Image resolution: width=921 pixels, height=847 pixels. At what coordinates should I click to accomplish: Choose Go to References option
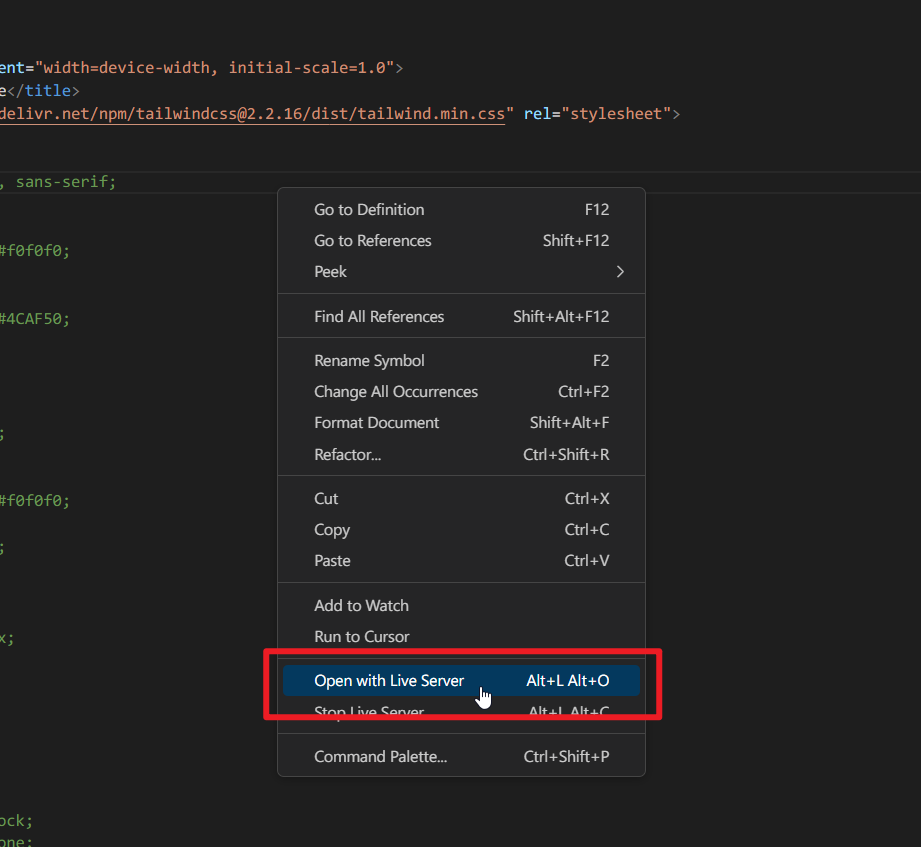coord(373,241)
